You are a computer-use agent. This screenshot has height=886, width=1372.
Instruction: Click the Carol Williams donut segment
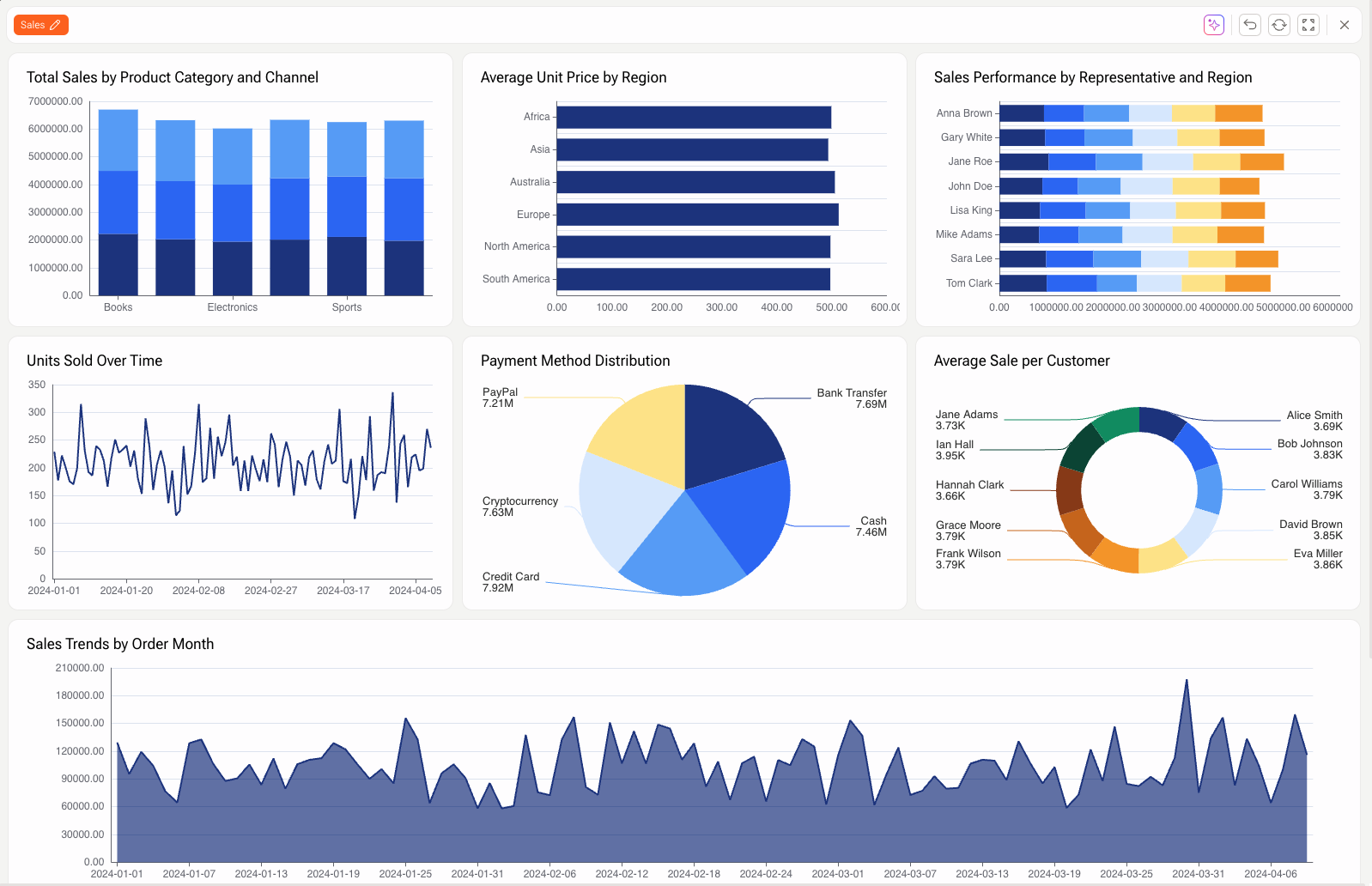click(x=1209, y=489)
